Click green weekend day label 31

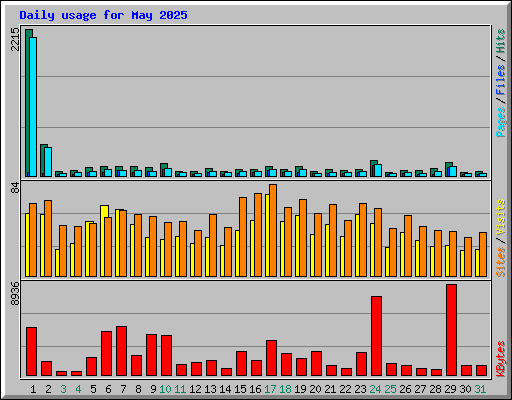[x=480, y=389]
